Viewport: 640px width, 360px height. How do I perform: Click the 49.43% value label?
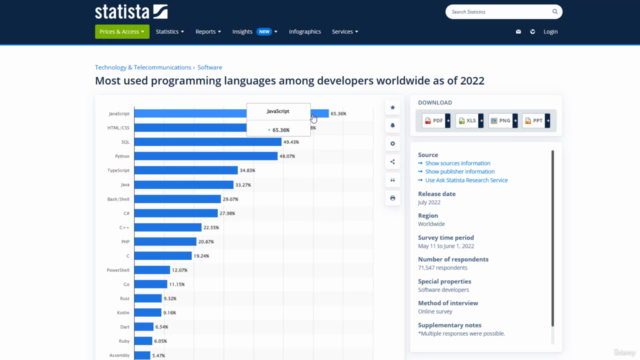click(x=291, y=142)
